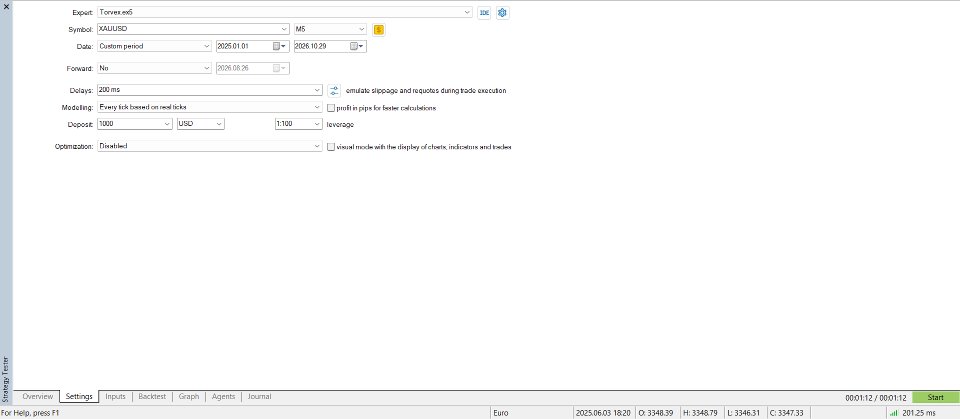Click the L: 3346.31 status value
The height and width of the screenshot is (419, 960).
pyautogui.click(x=744, y=413)
